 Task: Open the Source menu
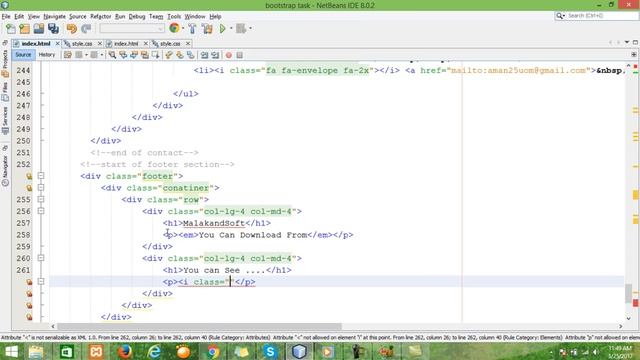point(78,16)
